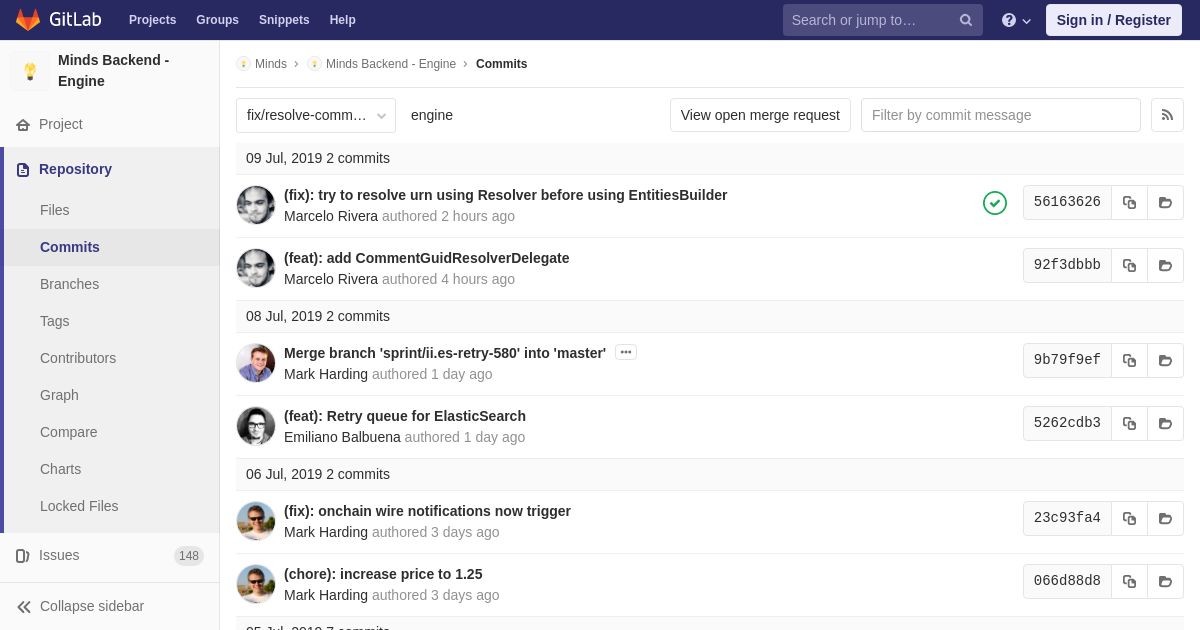Select Branches in Repository sidebar
Image resolution: width=1200 pixels, height=630 pixels.
(69, 284)
